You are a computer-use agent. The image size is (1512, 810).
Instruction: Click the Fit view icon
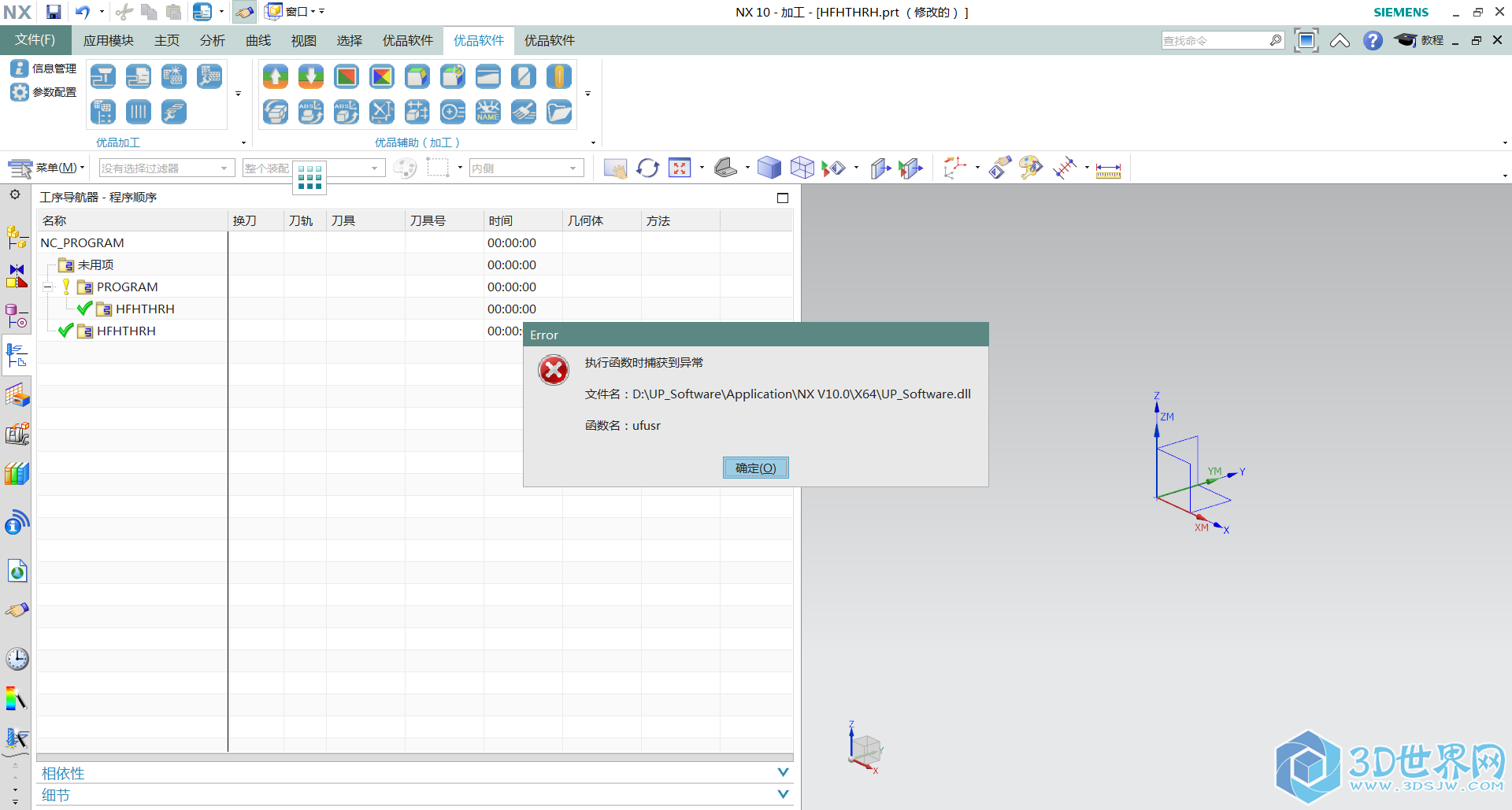pyautogui.click(x=680, y=168)
